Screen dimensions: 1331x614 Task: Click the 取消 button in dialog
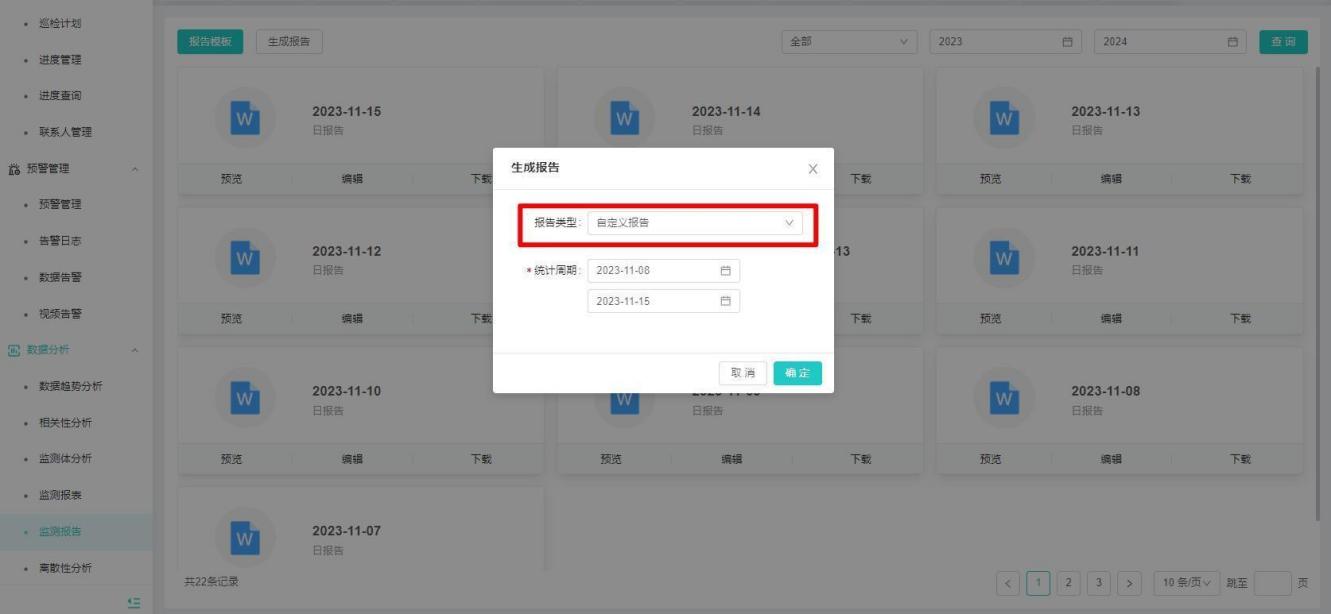743,373
